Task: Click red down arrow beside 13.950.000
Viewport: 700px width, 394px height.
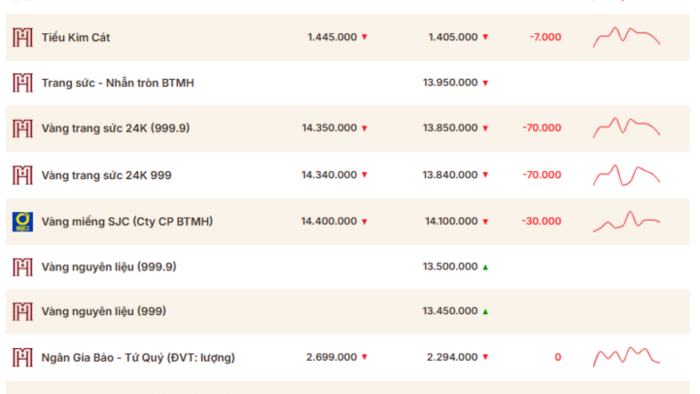Action: [x=485, y=83]
